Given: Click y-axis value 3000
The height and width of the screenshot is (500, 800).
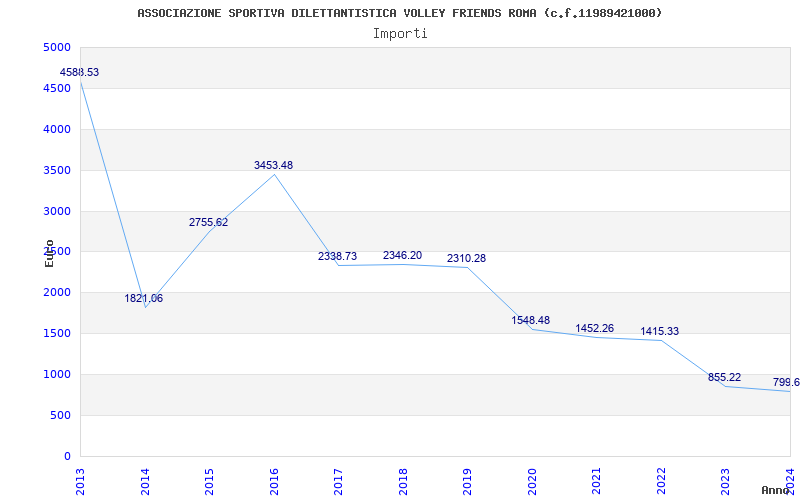Looking at the screenshot, I should click(x=57, y=211).
